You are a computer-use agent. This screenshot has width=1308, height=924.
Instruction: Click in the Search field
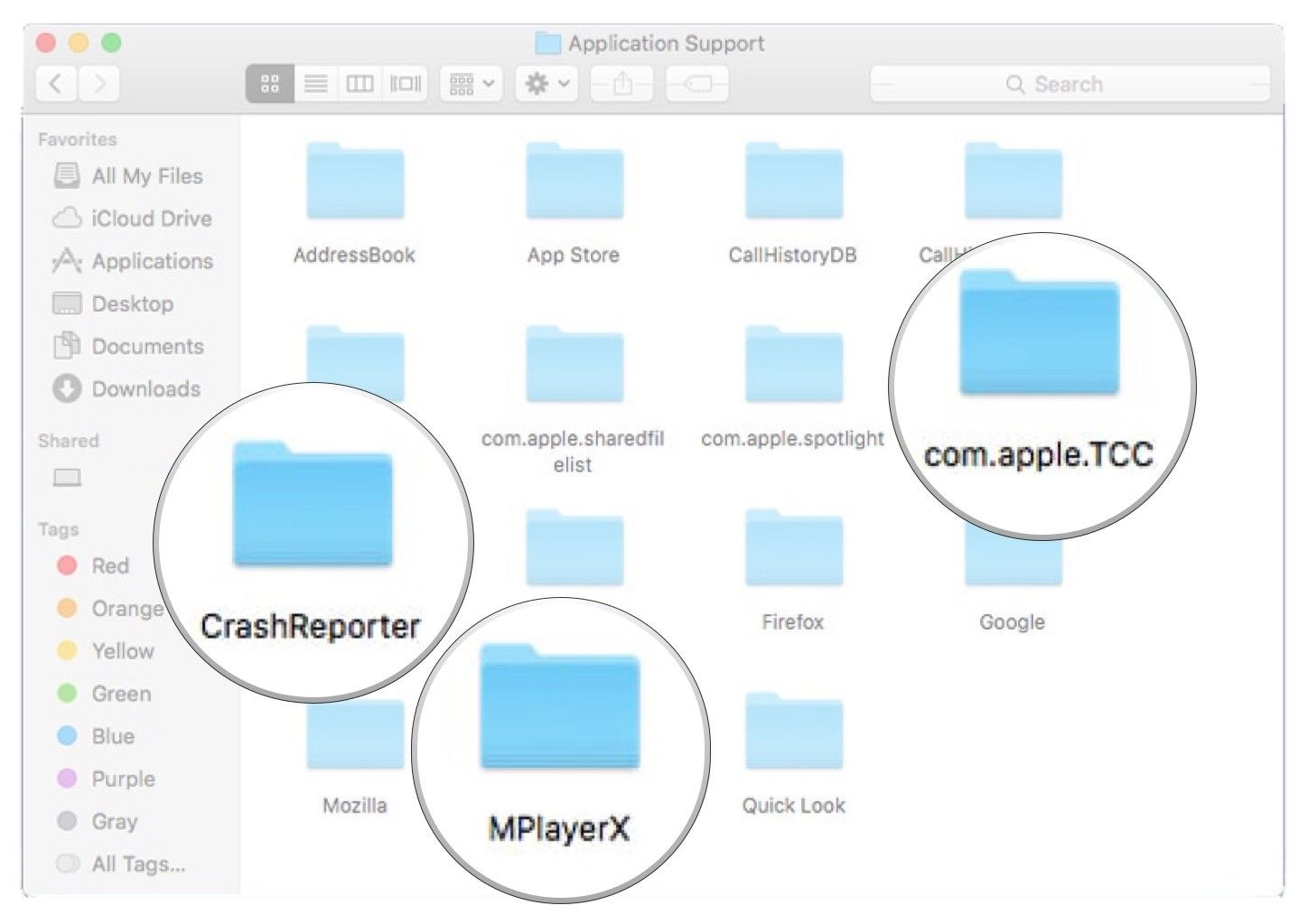click(x=1070, y=84)
